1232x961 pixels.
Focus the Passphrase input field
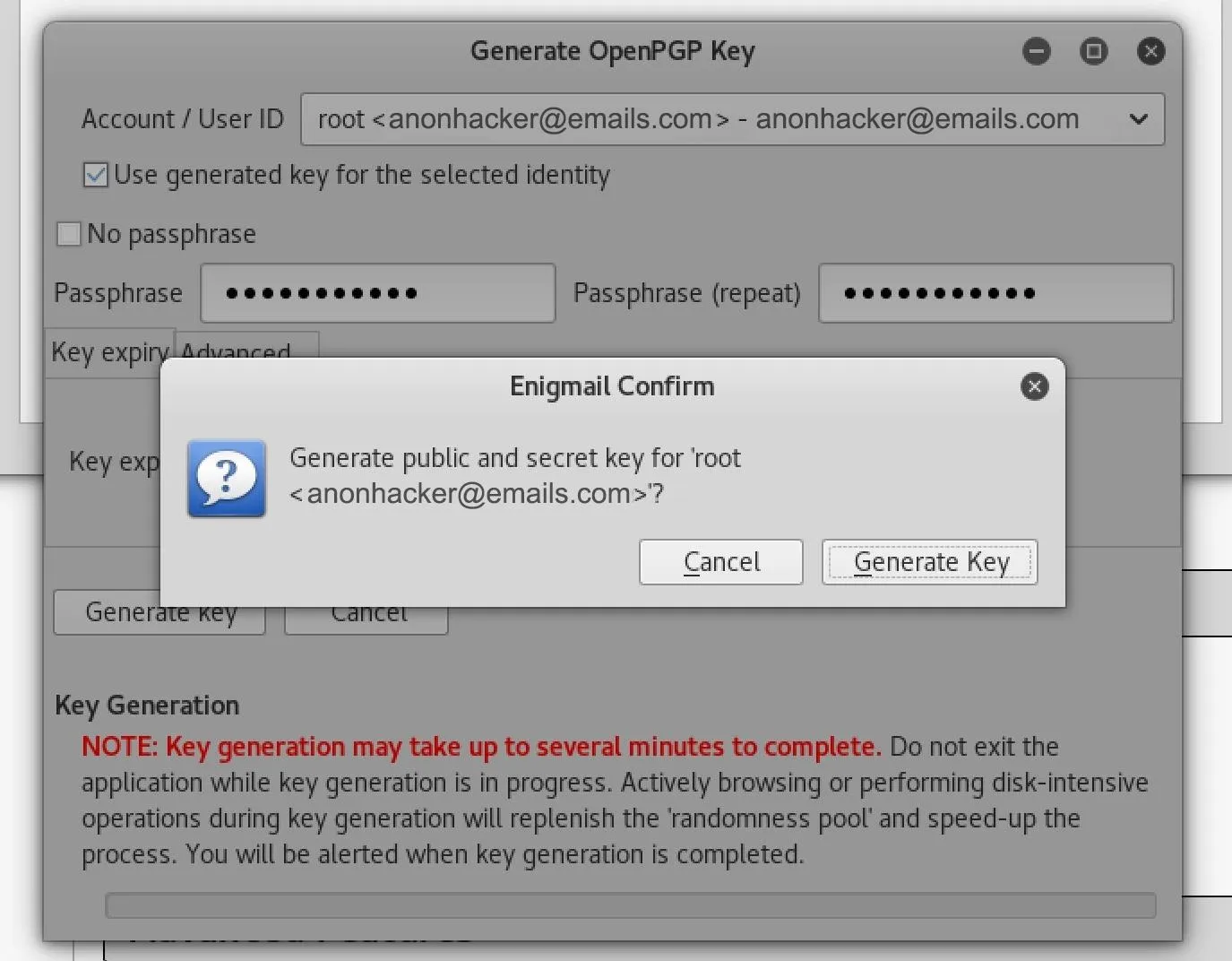point(377,293)
